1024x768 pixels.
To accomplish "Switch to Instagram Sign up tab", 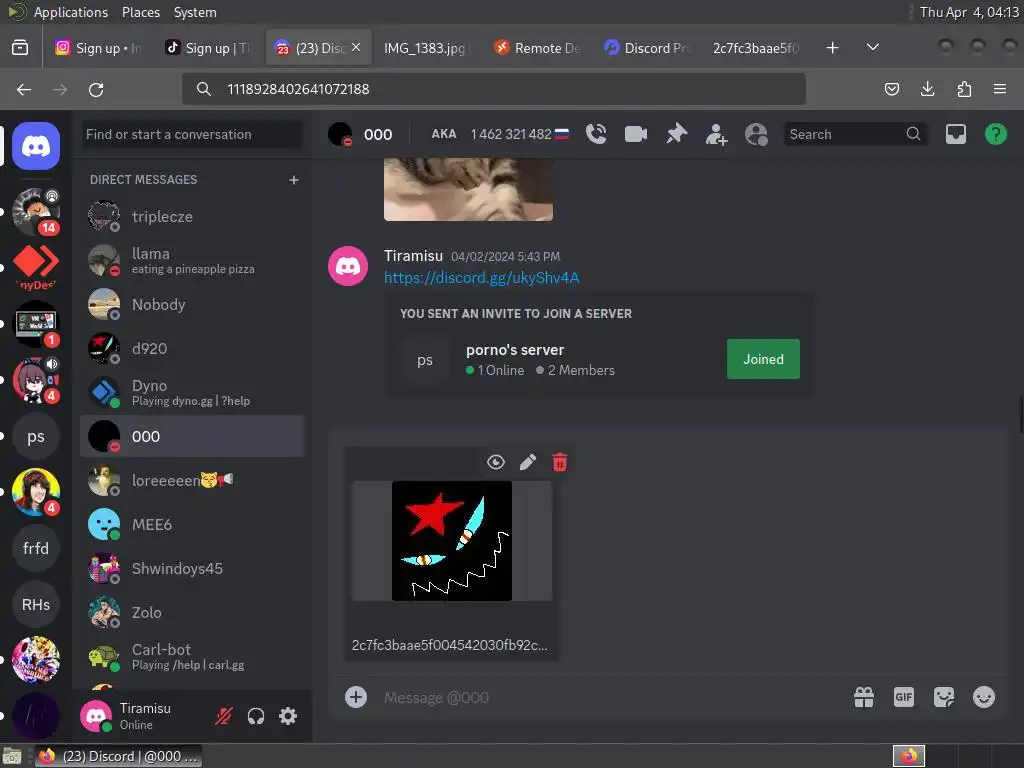I will click(99, 48).
